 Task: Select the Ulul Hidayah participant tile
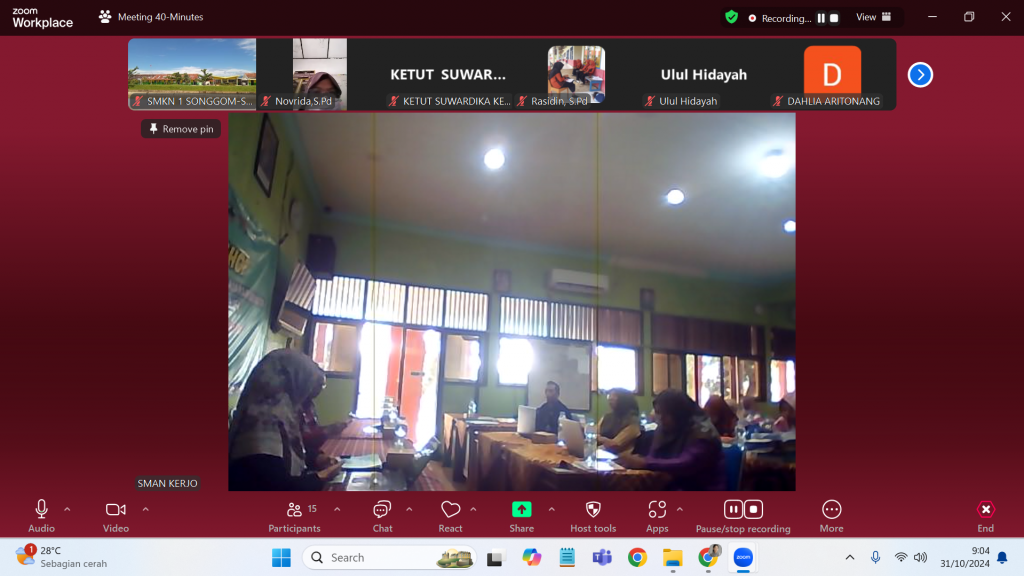point(704,74)
